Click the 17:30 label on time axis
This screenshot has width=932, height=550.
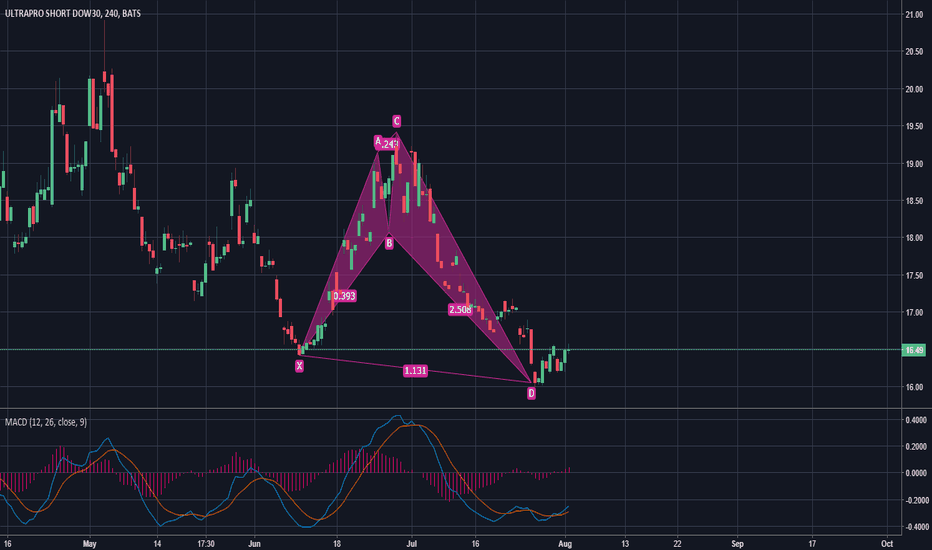click(x=206, y=543)
